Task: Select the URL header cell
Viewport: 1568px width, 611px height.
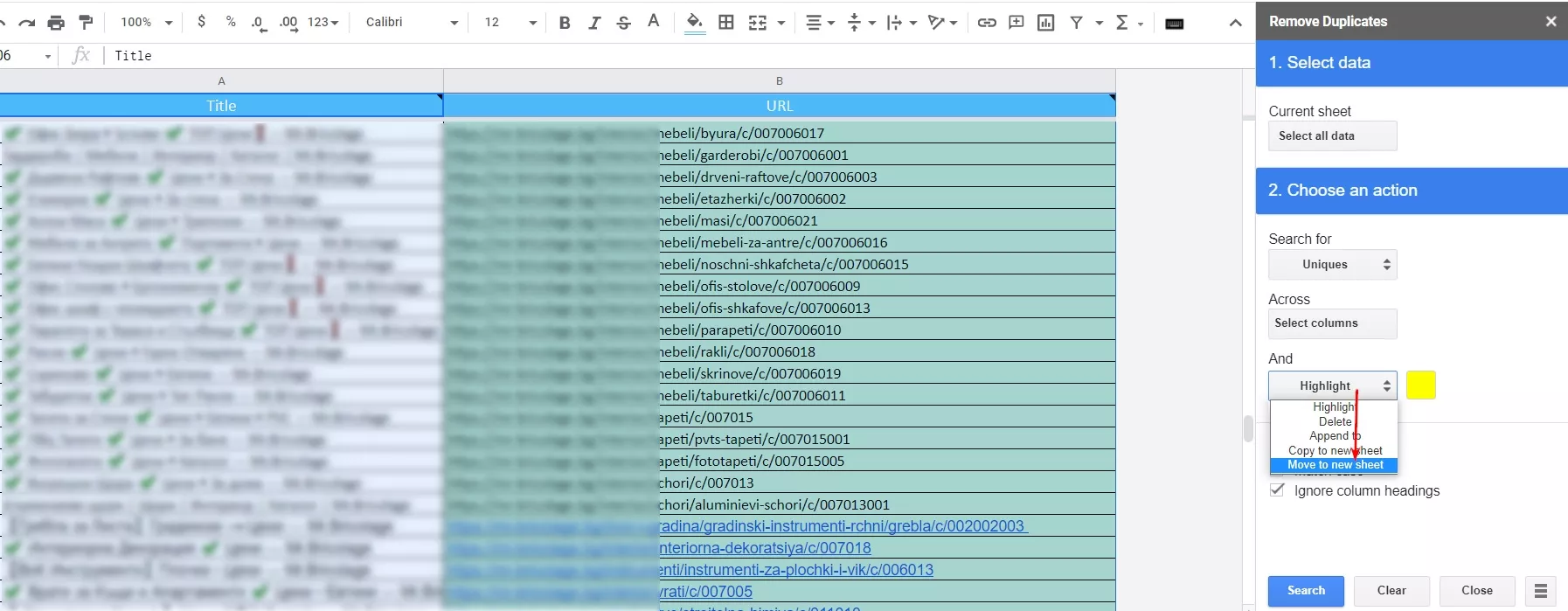Action: (x=780, y=106)
